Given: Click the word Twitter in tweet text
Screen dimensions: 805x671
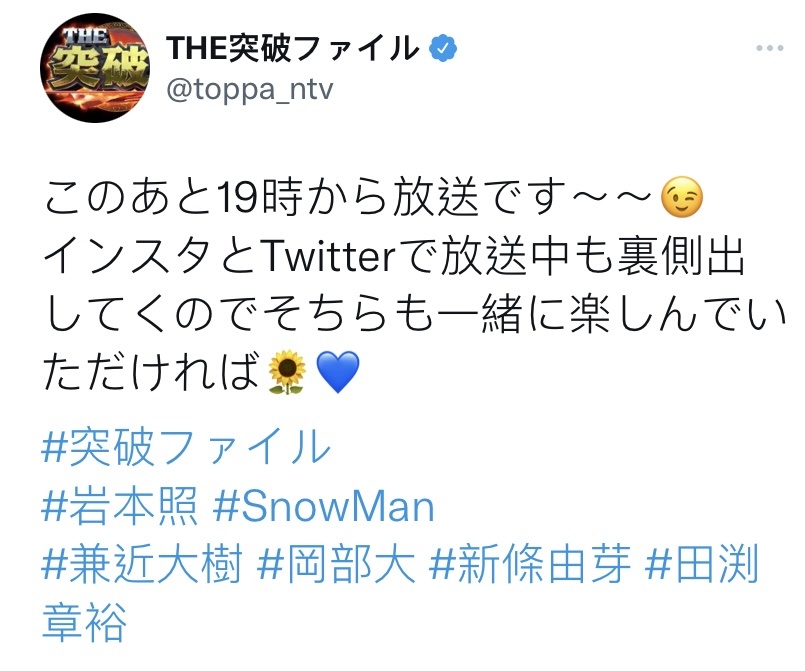Looking at the screenshot, I should click(328, 256).
